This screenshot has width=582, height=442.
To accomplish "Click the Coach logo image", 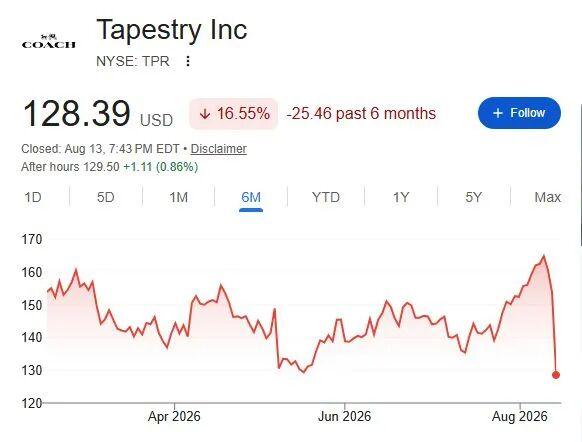I will click(49, 41).
